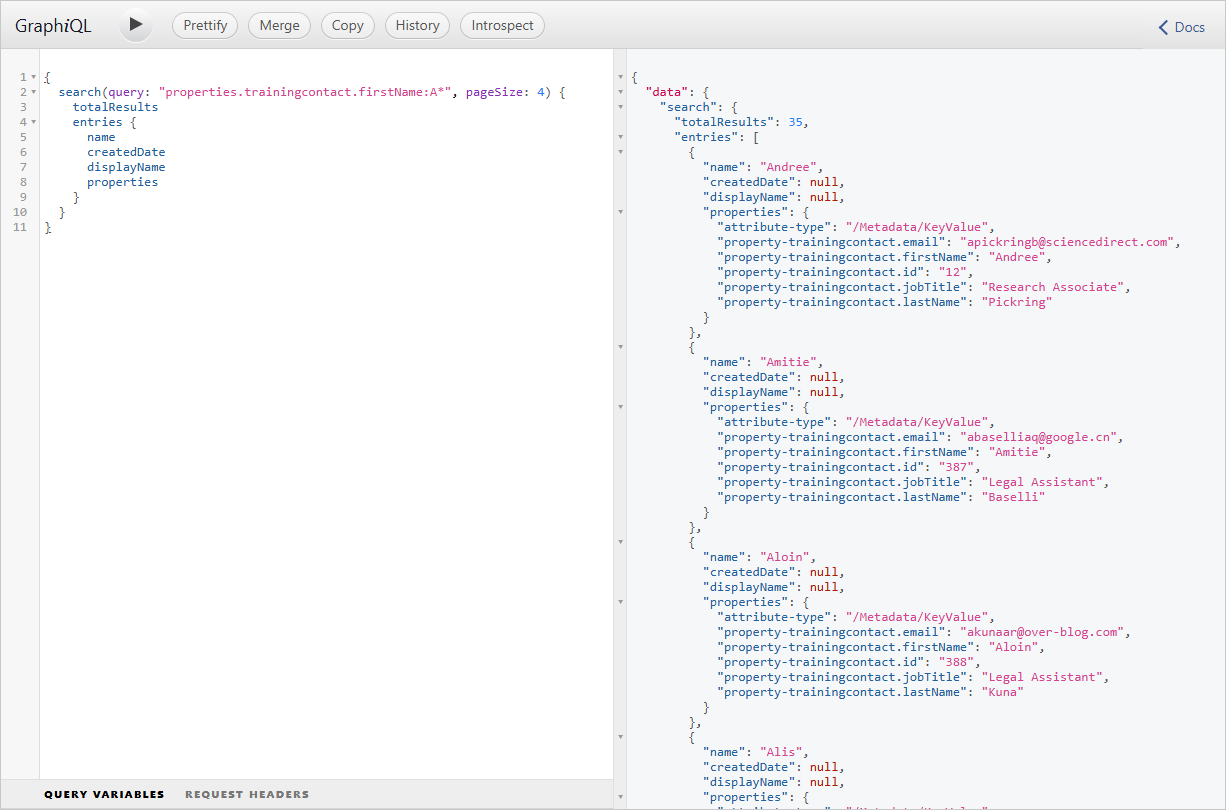
Task: Collapse the "search" object in the results
Action: click(620, 107)
